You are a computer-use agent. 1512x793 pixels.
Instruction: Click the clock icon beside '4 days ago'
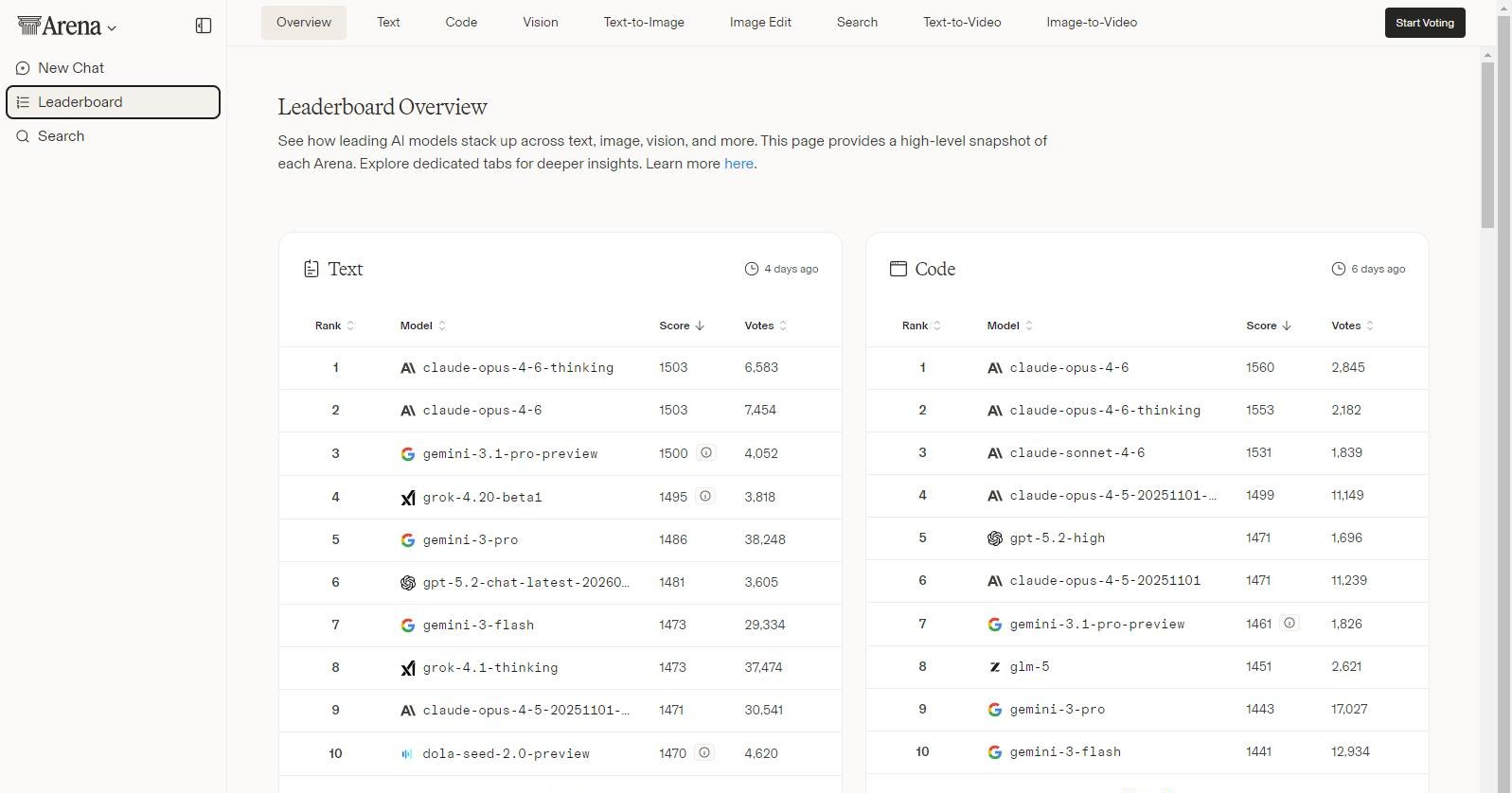coord(752,269)
